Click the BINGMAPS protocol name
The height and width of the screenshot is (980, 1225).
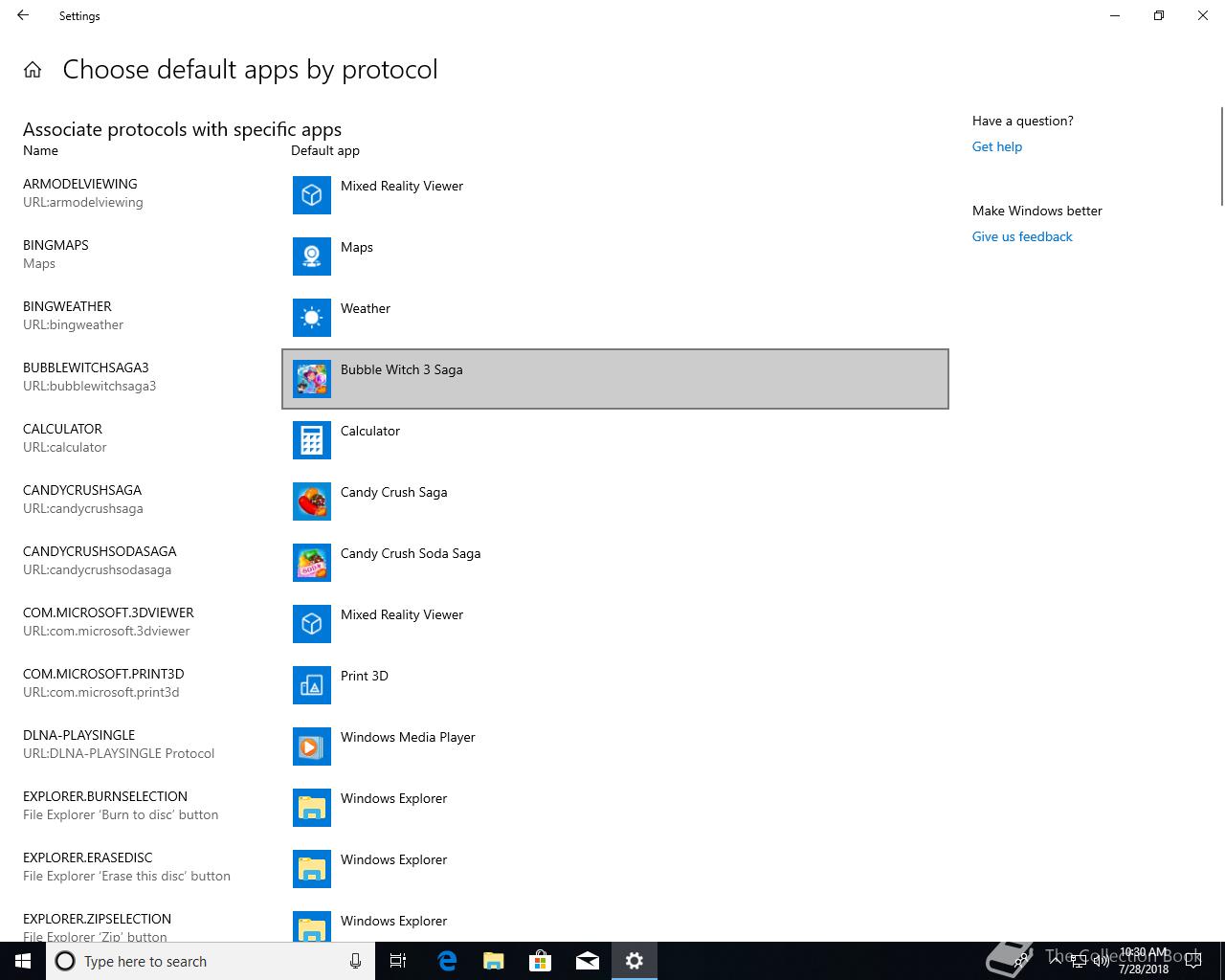click(56, 245)
